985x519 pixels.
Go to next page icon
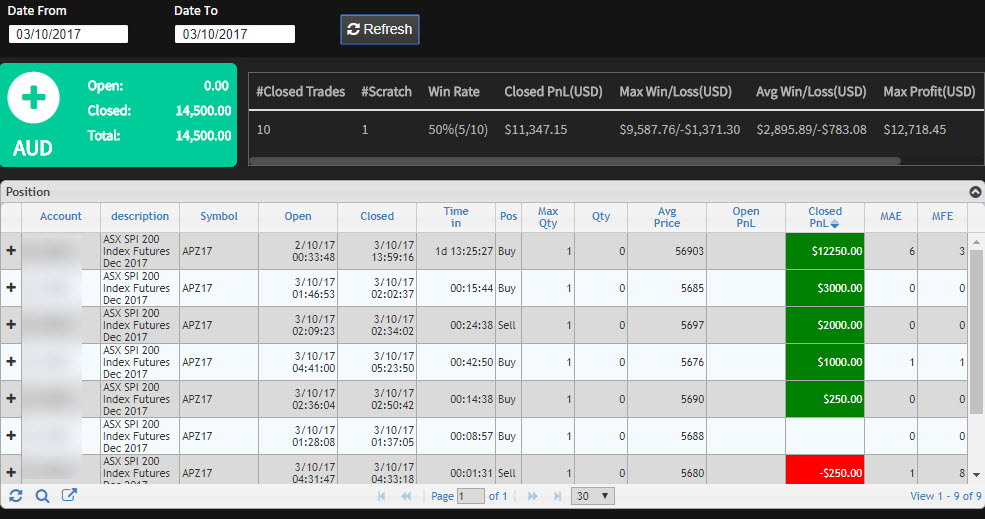pyautogui.click(x=533, y=496)
